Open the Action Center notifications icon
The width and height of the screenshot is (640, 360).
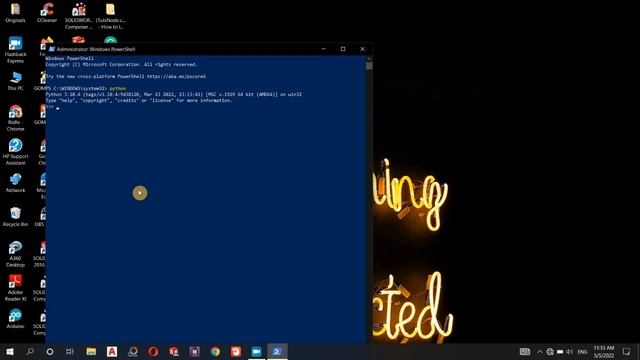coord(627,351)
